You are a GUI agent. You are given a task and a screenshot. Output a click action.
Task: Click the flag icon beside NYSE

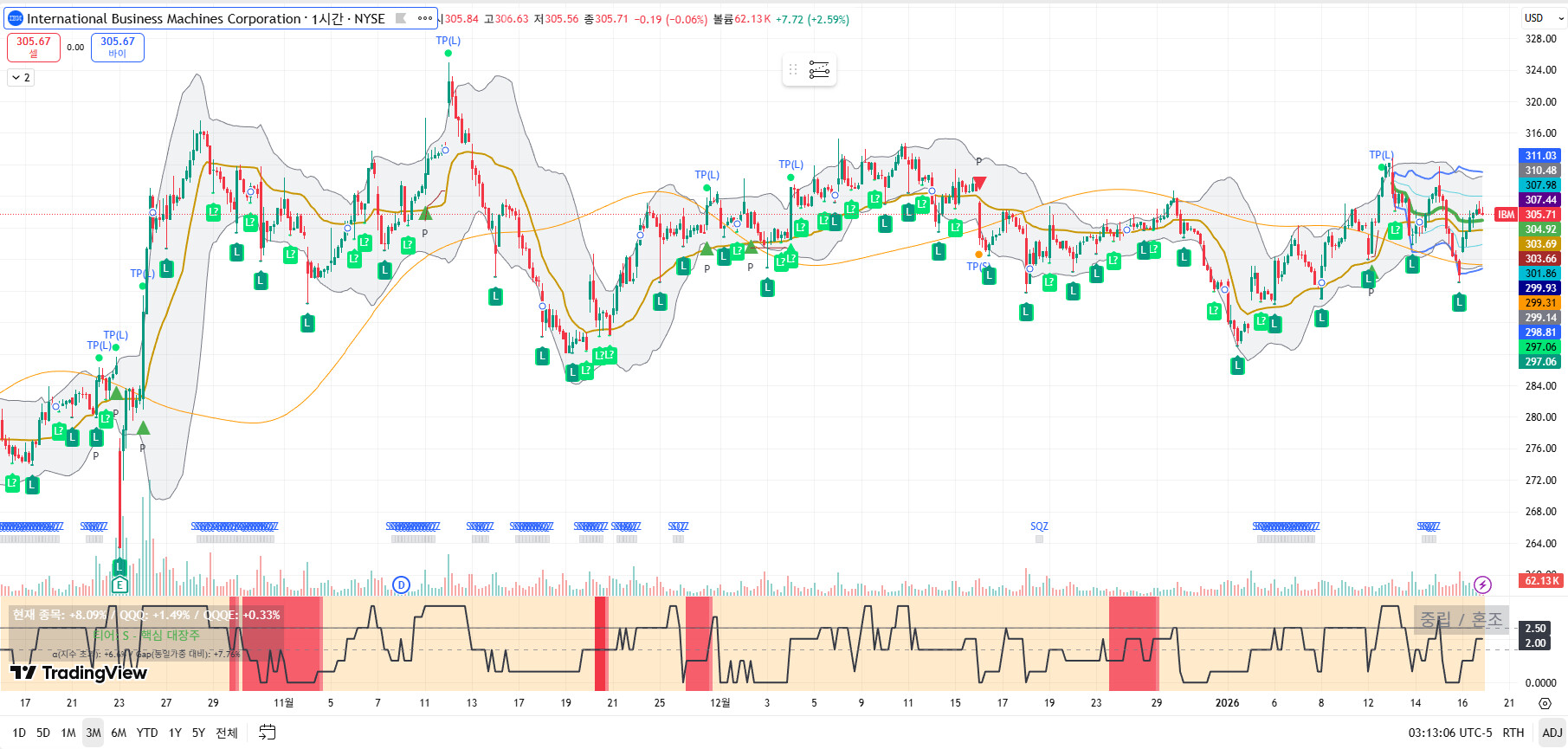401,18
